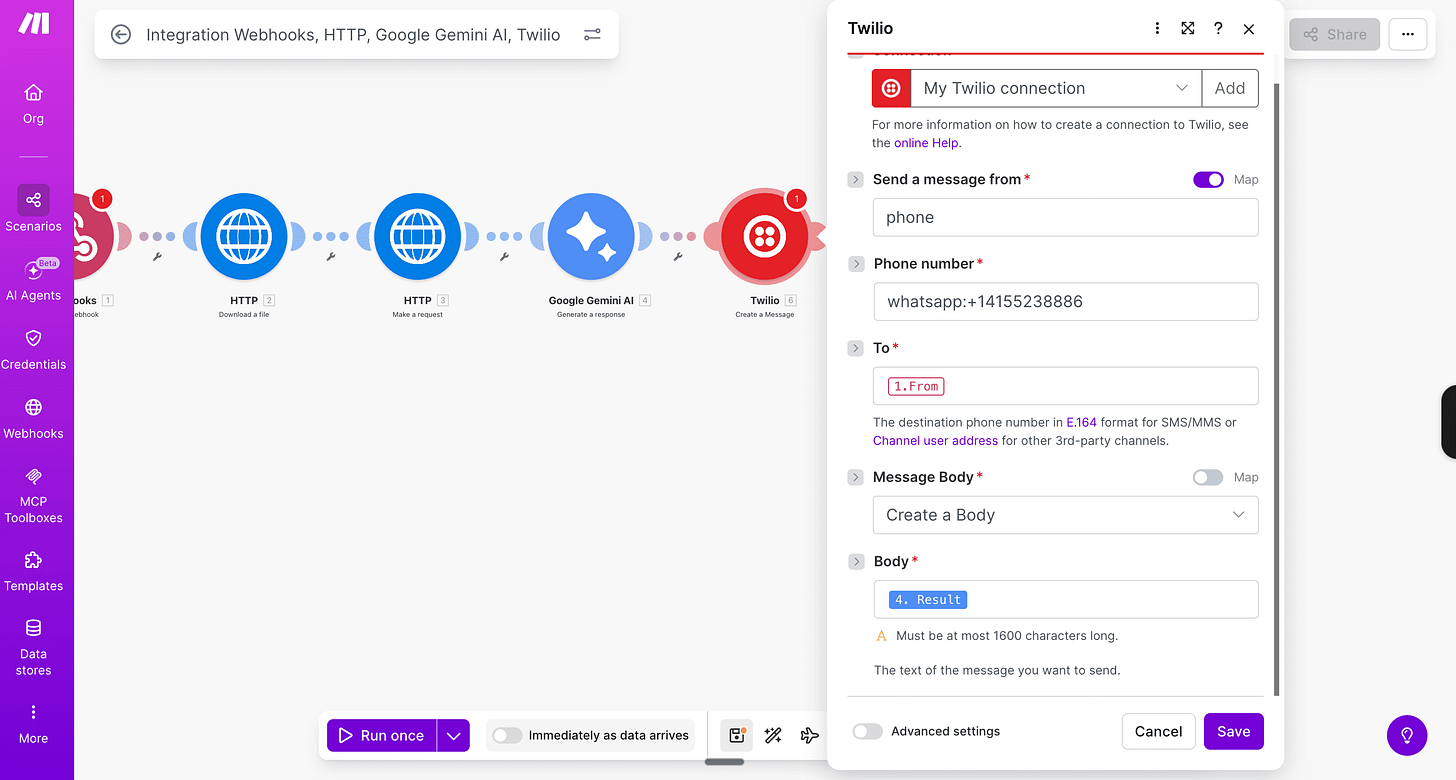1456x780 pixels.
Task: Open Twilio panel three-dot options menu
Action: pyautogui.click(x=1157, y=29)
